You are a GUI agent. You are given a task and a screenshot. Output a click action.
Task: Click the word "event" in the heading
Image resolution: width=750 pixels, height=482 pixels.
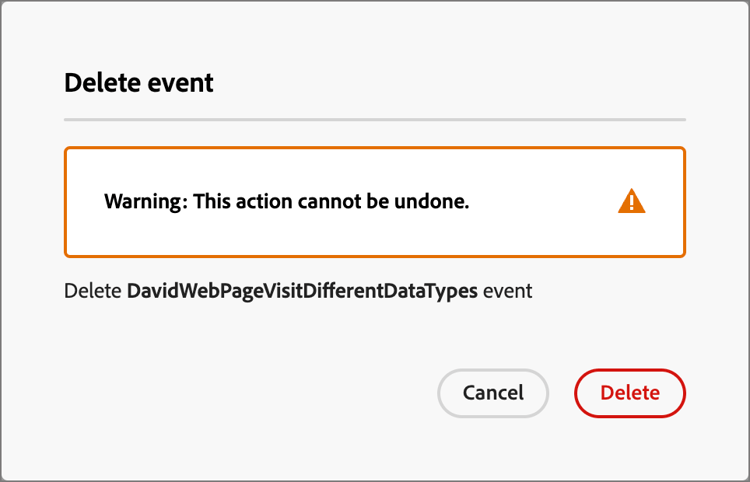(x=181, y=82)
